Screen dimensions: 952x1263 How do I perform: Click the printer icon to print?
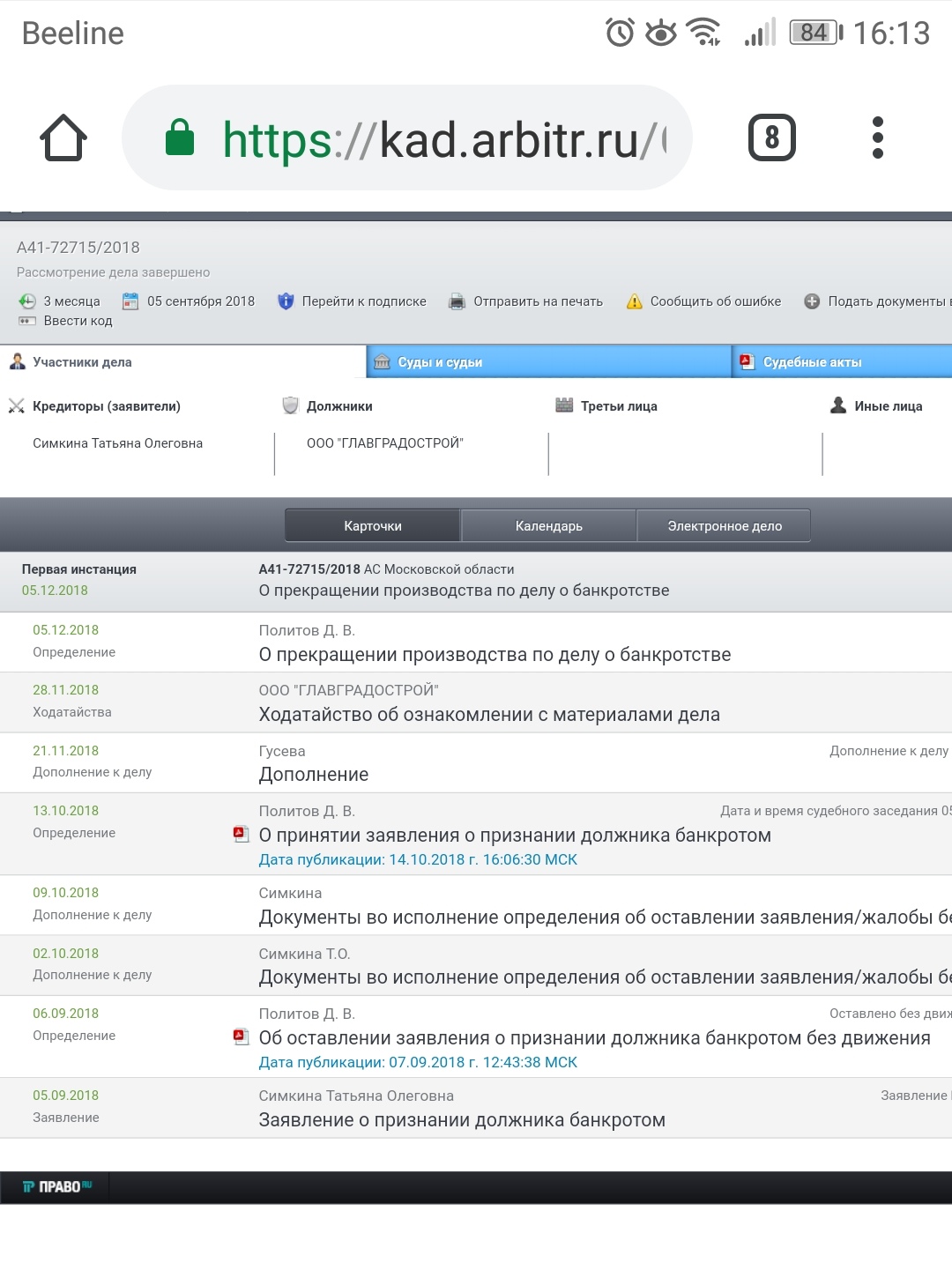tap(457, 301)
